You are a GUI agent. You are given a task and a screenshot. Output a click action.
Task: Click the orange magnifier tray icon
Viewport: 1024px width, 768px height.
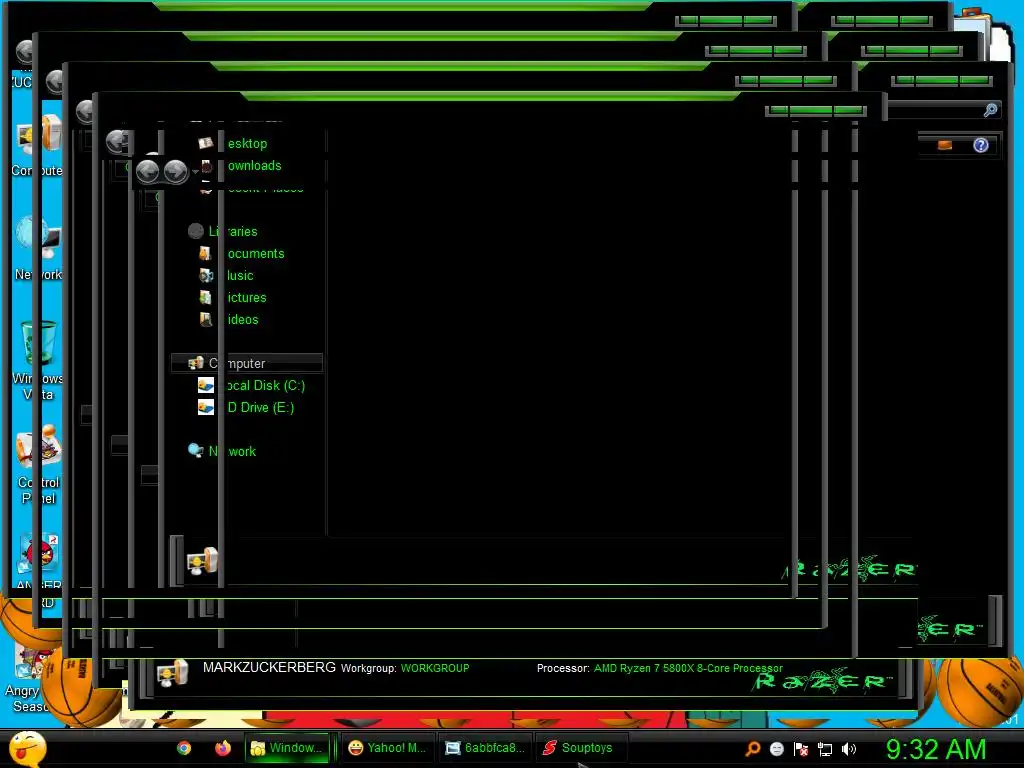click(x=753, y=748)
